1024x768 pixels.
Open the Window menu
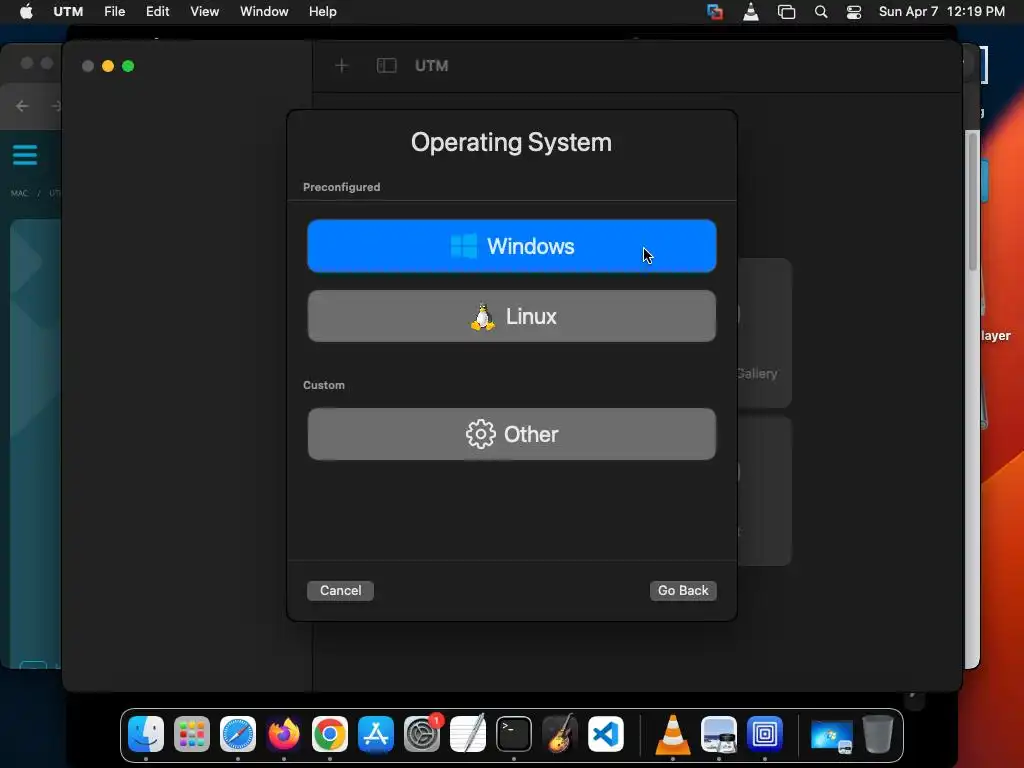pos(264,11)
